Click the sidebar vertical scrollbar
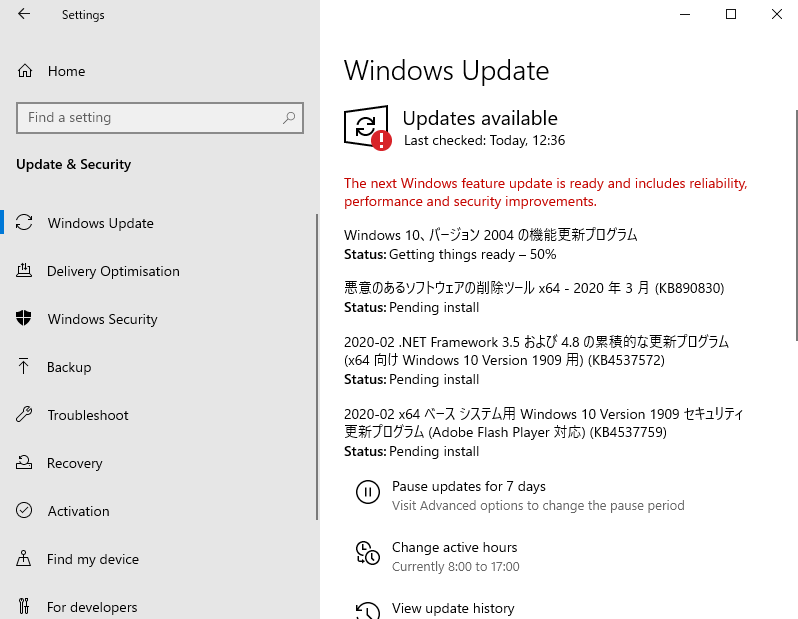The image size is (798, 619). click(x=317, y=367)
